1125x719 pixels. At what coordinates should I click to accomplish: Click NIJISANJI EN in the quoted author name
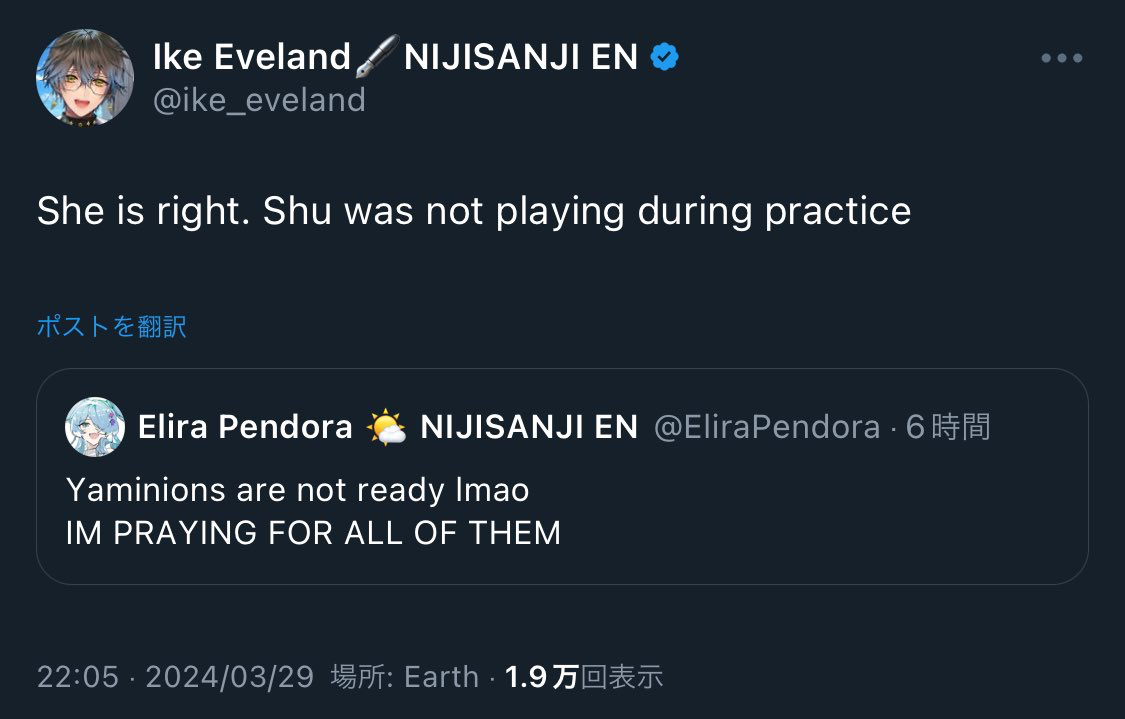pyautogui.click(x=529, y=428)
